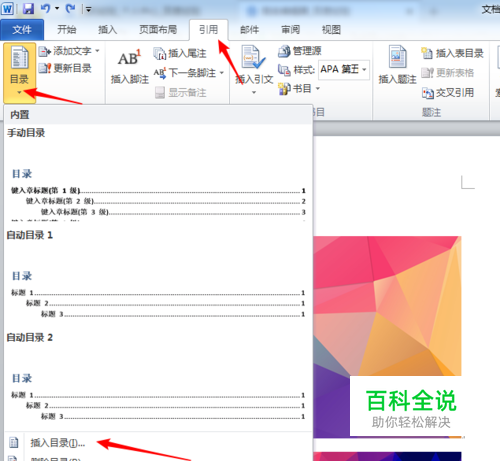Switch to the 开始 tab
Image resolution: width=500 pixels, height=461 pixels.
tap(67, 30)
